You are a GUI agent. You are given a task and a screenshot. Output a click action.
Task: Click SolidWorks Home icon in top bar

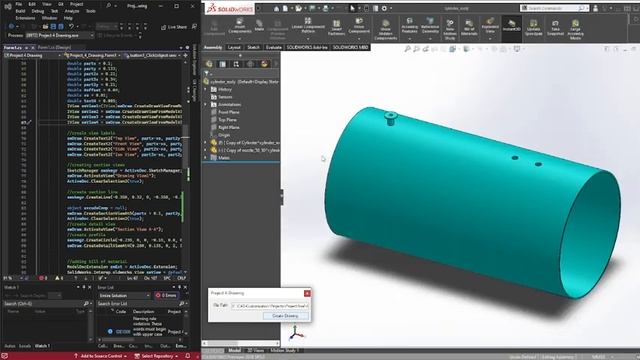[x=276, y=8]
